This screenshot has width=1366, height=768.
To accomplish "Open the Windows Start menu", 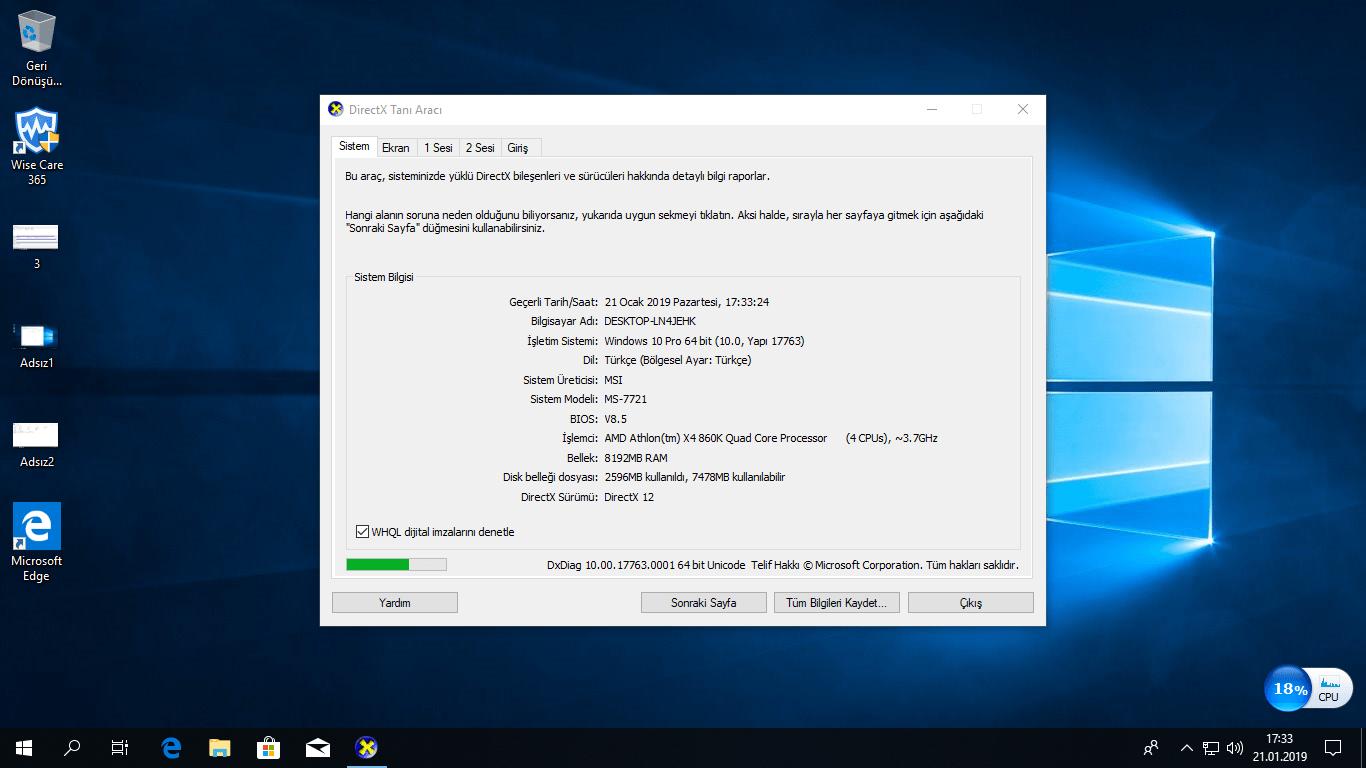I will (x=24, y=747).
